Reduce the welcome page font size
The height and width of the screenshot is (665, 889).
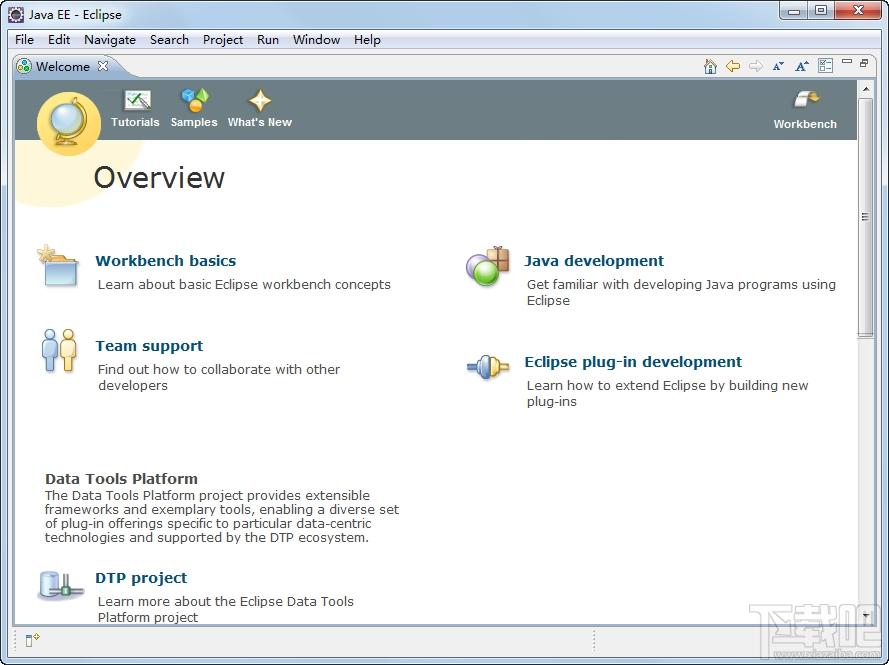(x=778, y=66)
